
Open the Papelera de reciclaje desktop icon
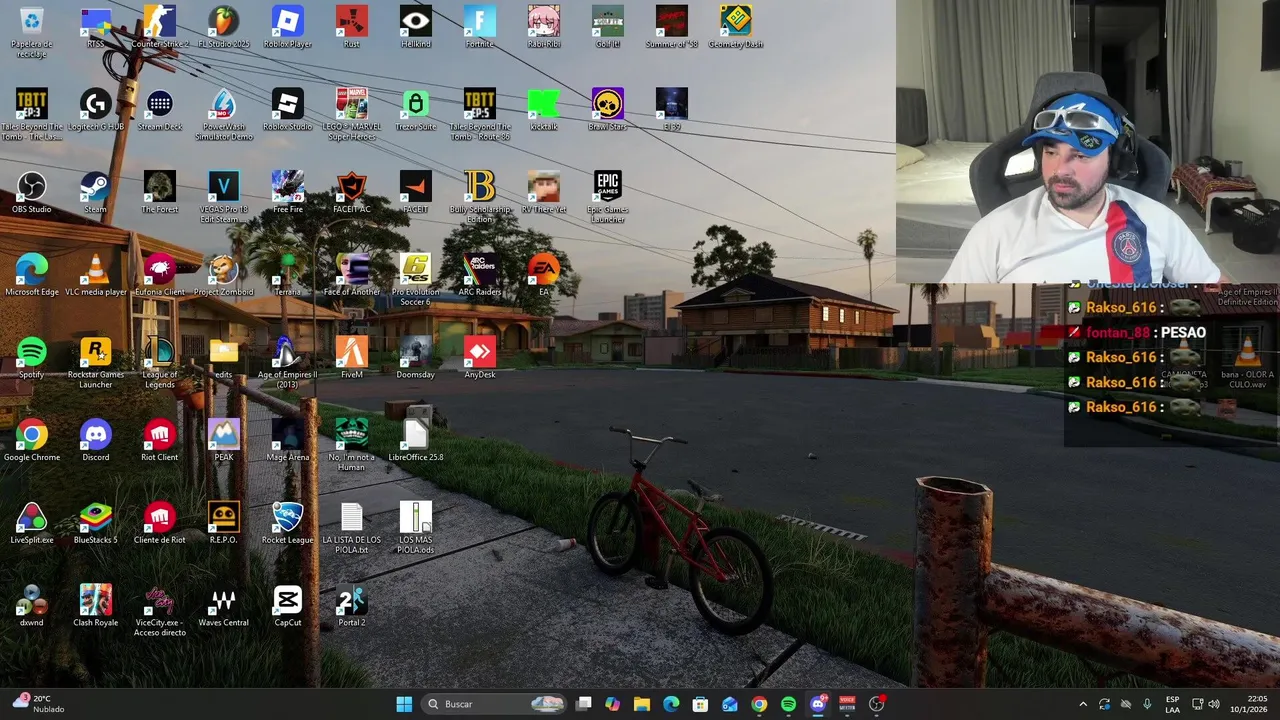31,30
